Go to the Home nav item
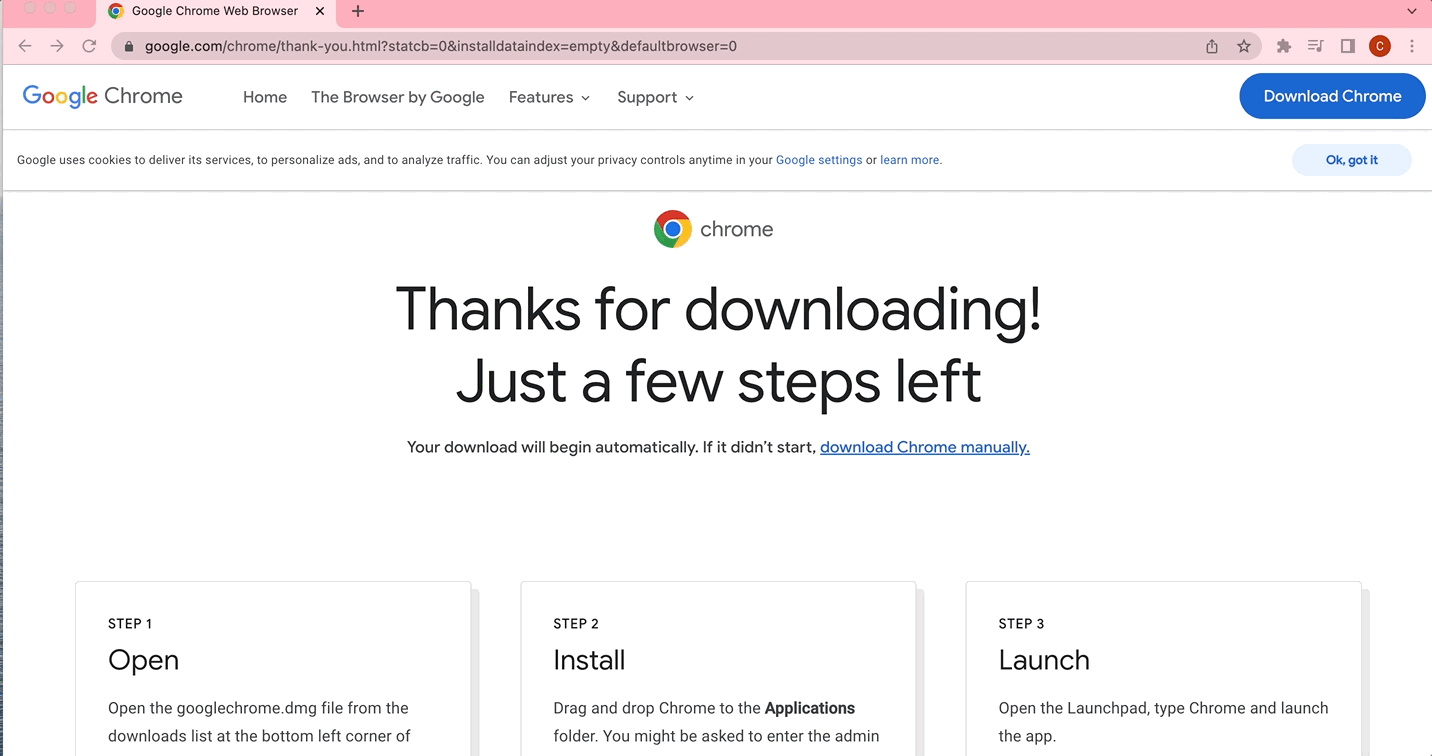 [265, 97]
